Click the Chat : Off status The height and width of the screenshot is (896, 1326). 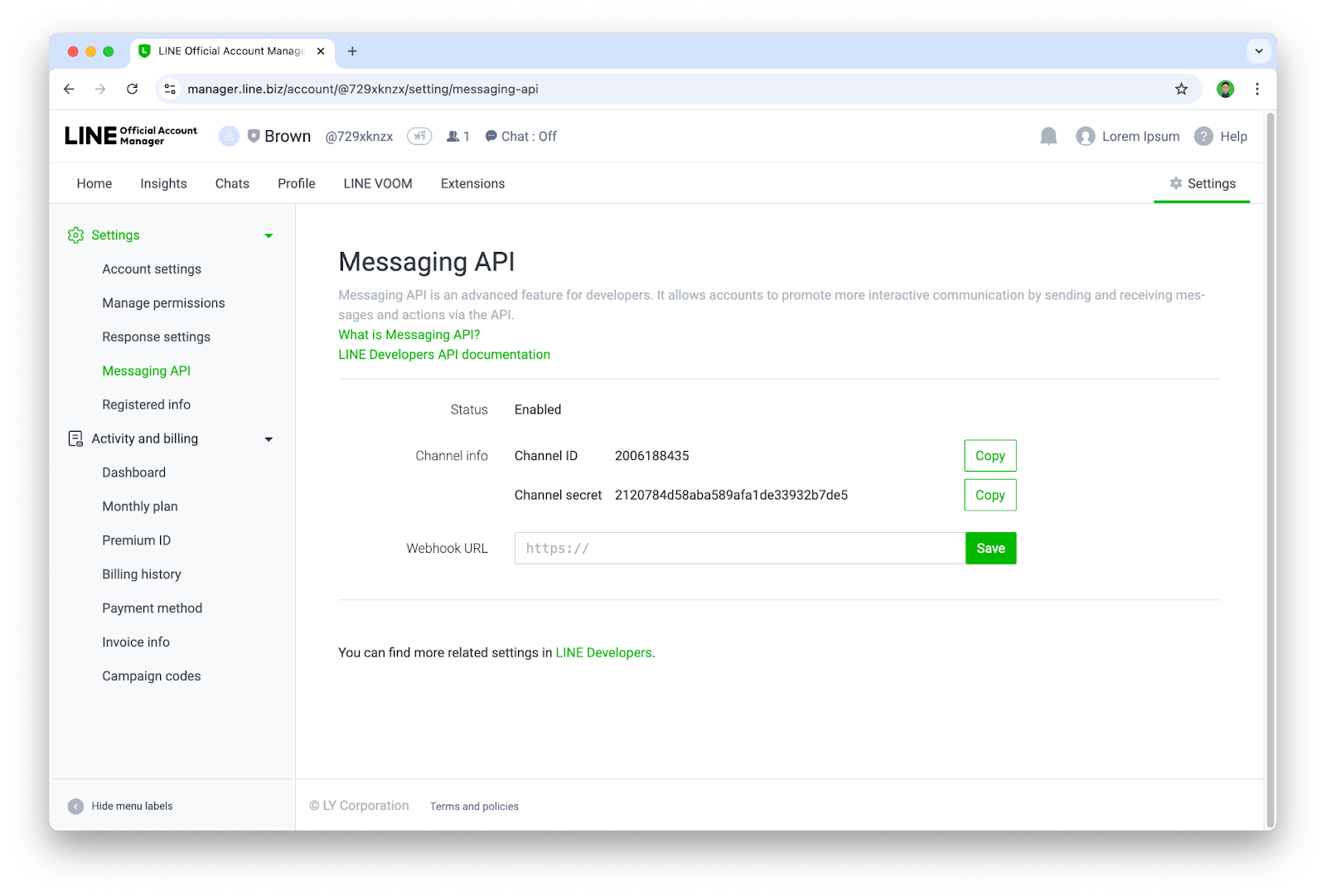(520, 136)
